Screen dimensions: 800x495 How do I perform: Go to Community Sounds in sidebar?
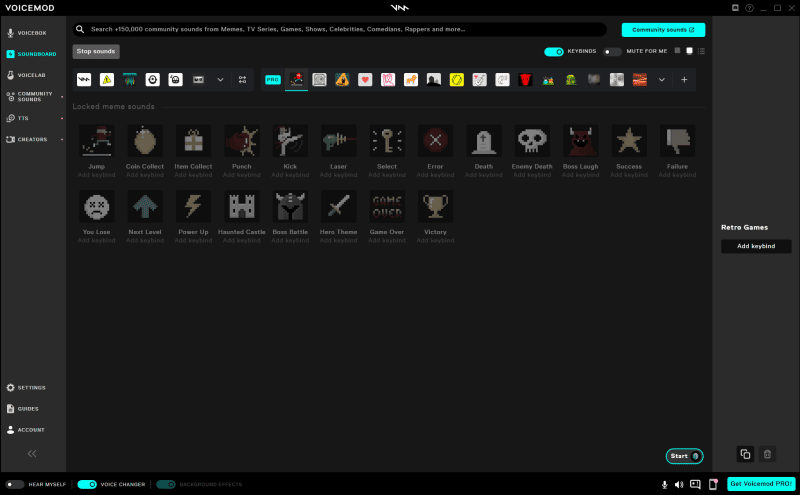pos(30,96)
